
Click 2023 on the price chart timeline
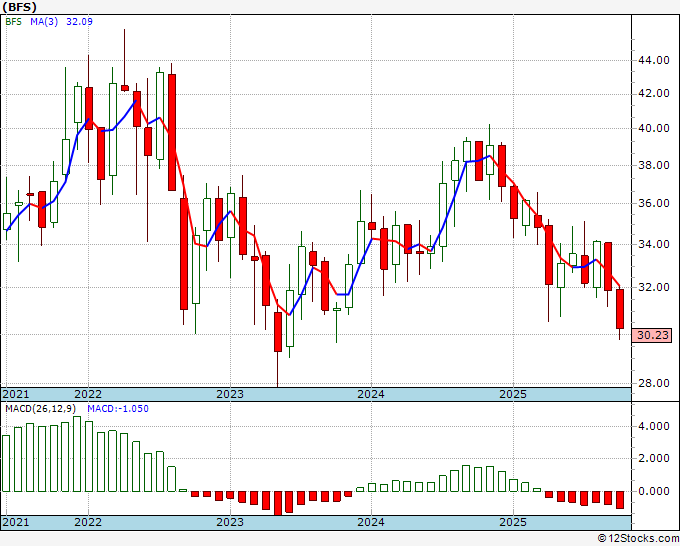(230, 394)
